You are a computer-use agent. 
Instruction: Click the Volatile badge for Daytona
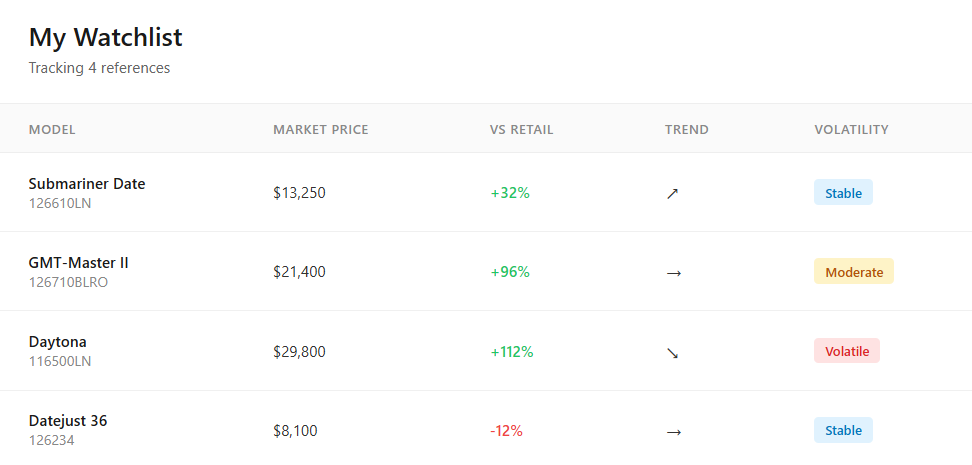847,351
